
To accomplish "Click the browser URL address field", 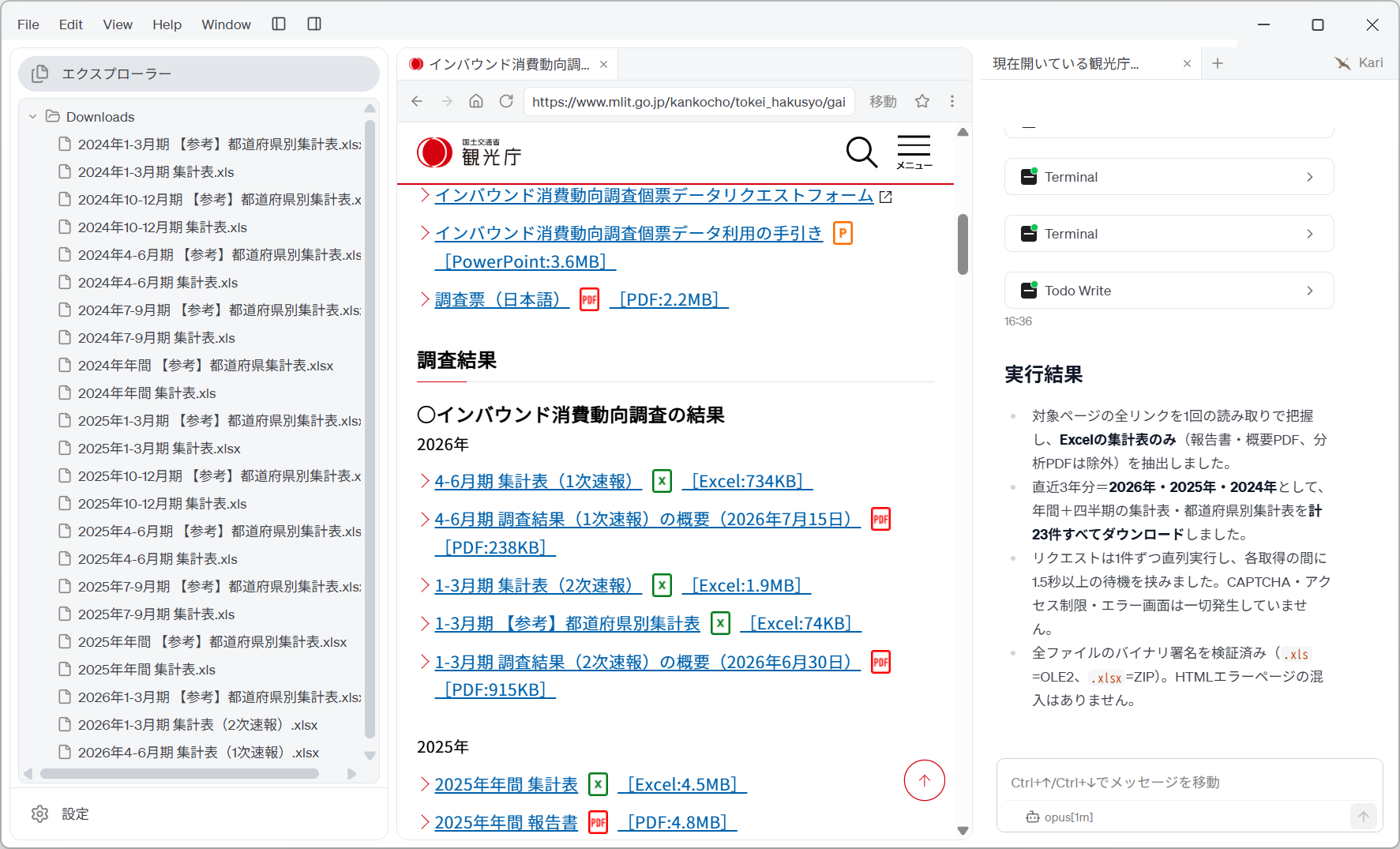I will click(x=689, y=101).
